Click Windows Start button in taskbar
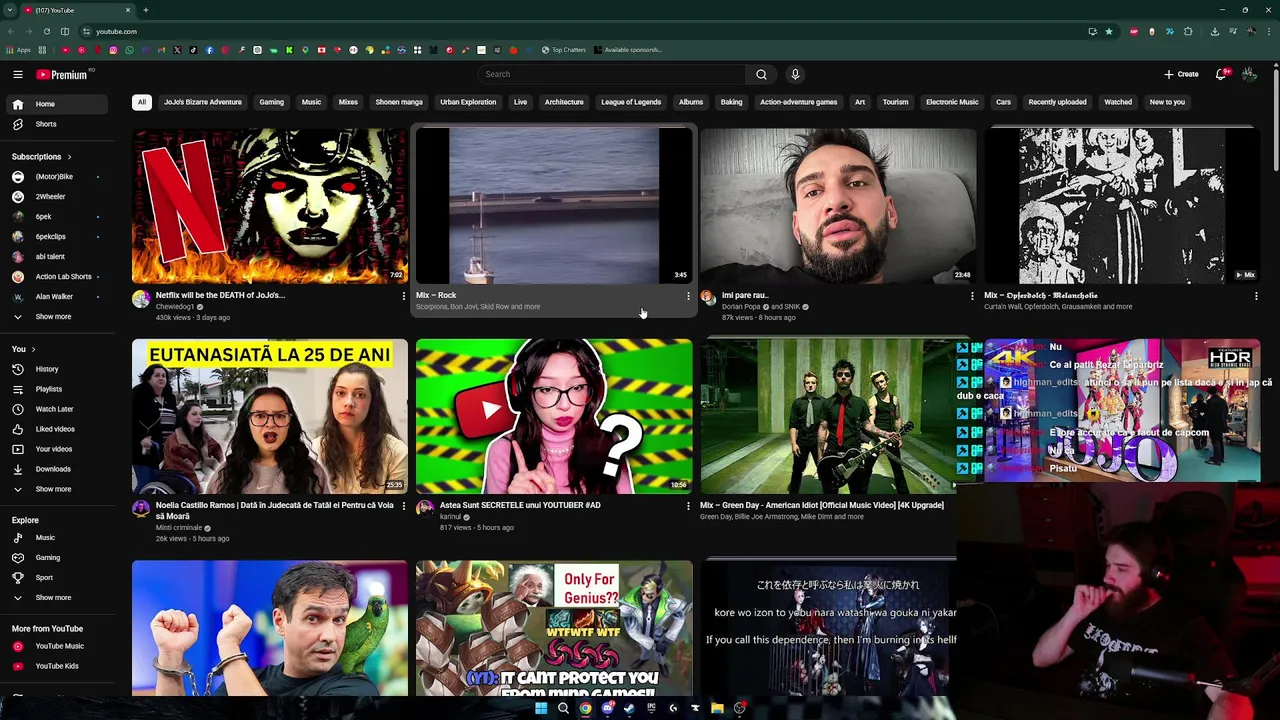Image resolution: width=1280 pixels, height=720 pixels. [x=541, y=708]
